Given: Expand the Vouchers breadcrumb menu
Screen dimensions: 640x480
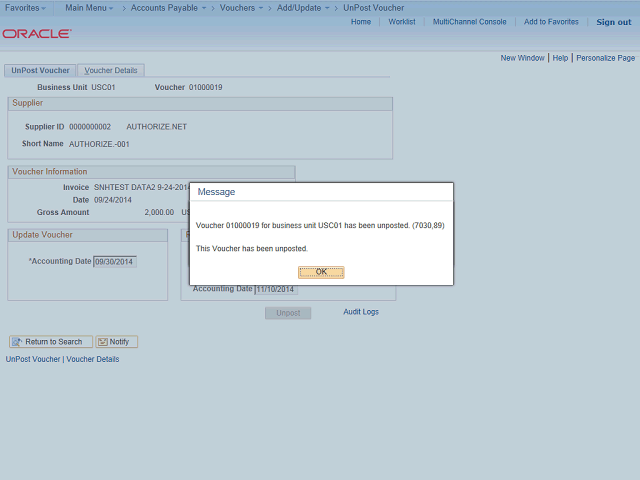Looking at the screenshot, I should (241, 8).
